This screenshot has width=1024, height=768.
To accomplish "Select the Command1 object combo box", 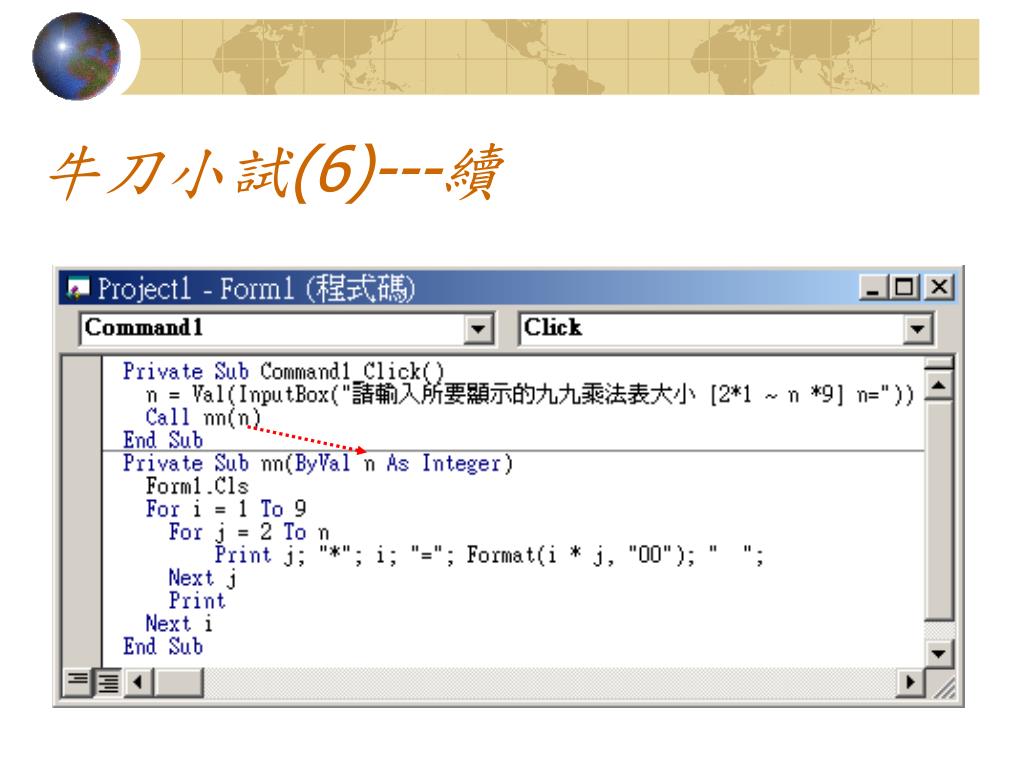I will [286, 328].
